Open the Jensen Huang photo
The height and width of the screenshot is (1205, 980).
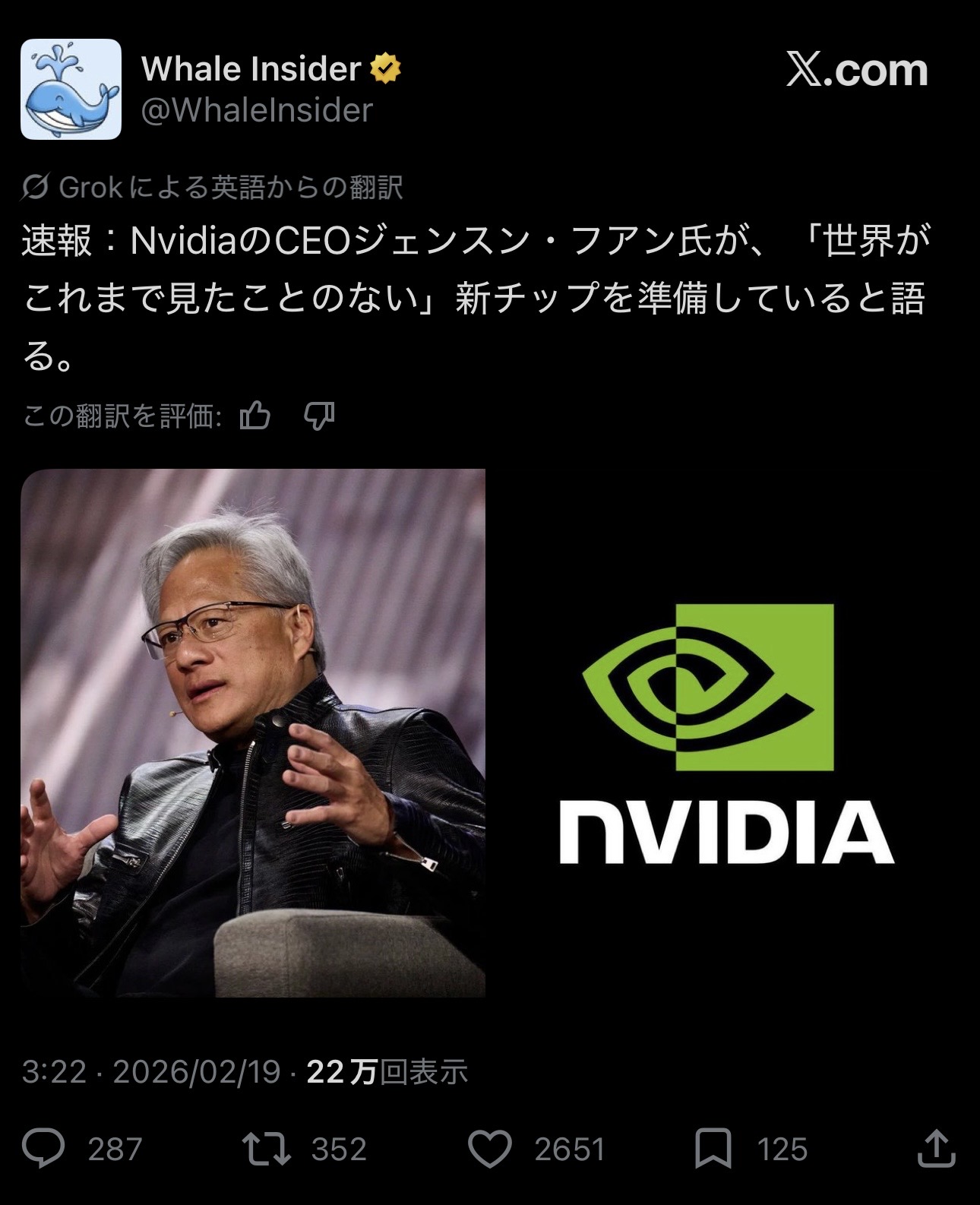pos(253,732)
